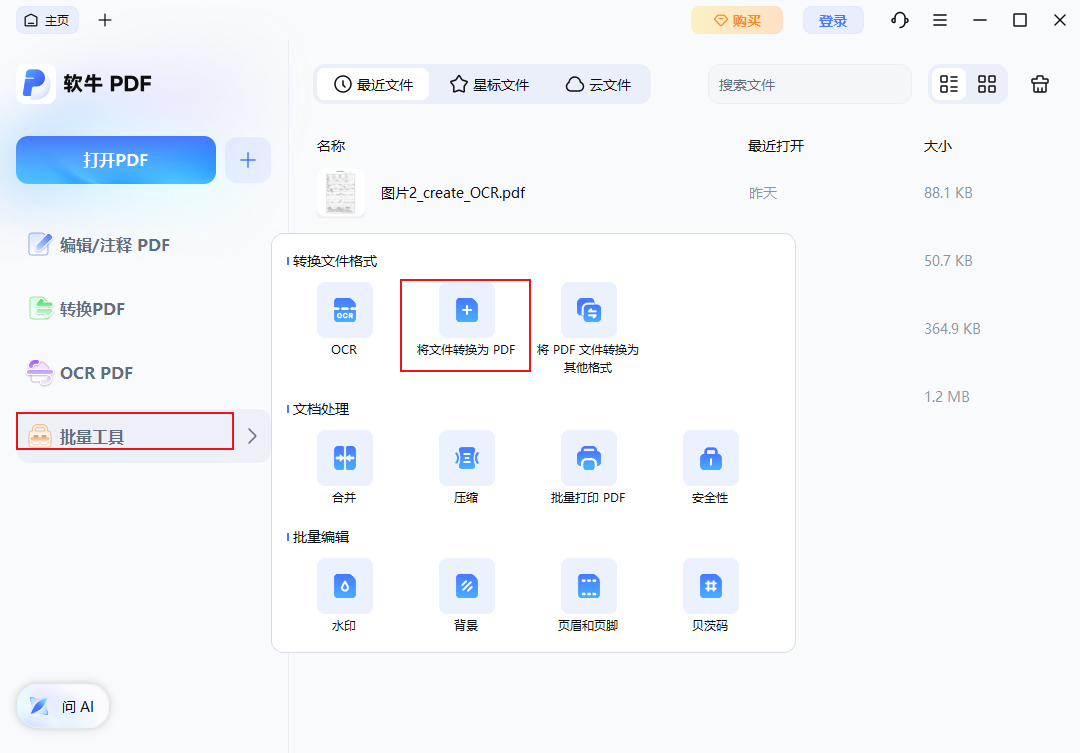Screen dimensions: 1080x753
Task: Open OCR PDF in sidebar
Action: click(80, 373)
